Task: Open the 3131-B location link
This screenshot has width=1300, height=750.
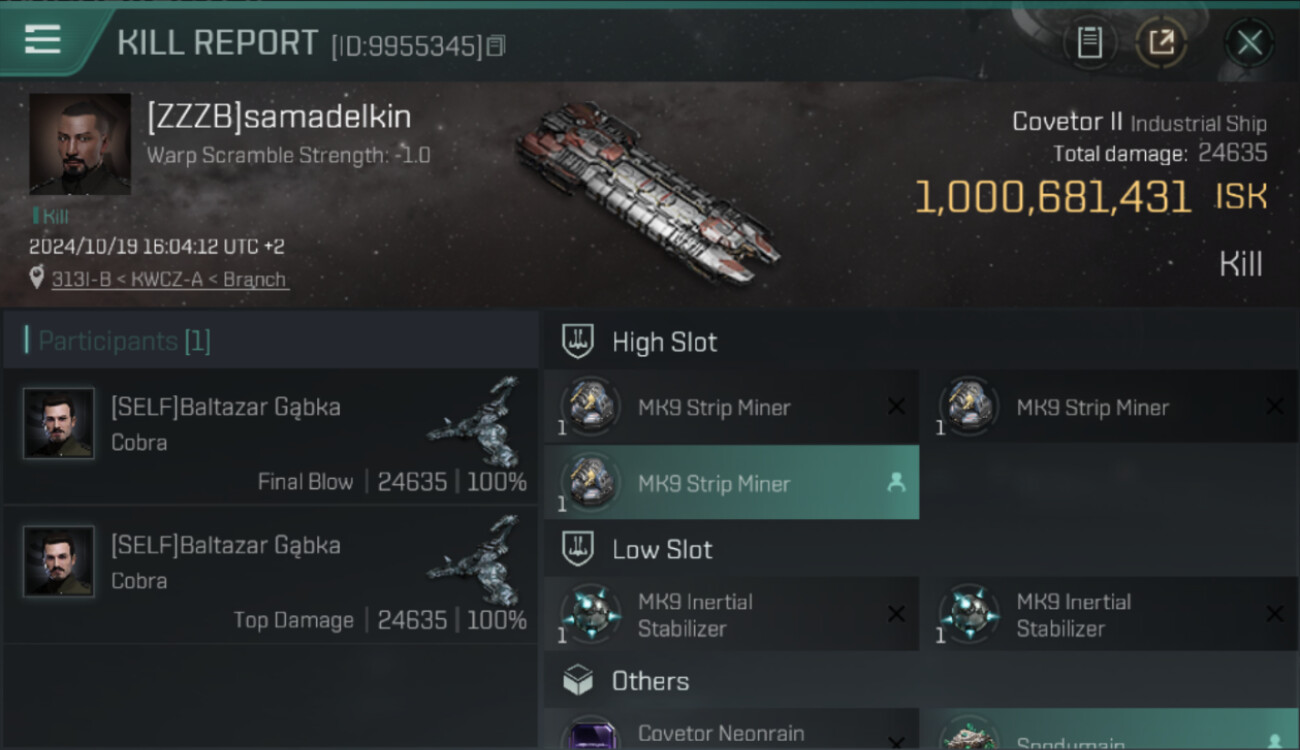Action: (170, 280)
